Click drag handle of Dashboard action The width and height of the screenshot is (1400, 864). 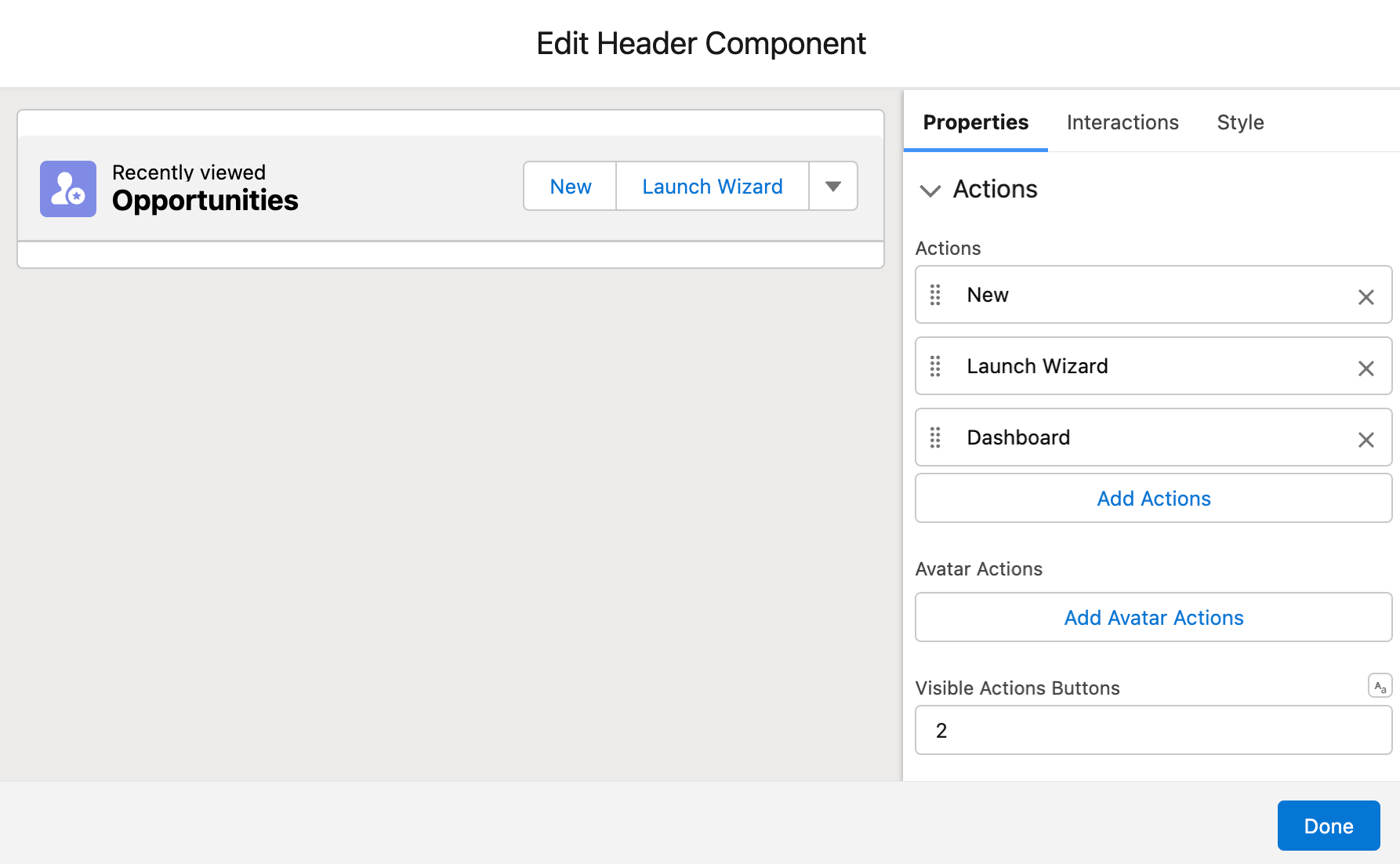click(x=935, y=437)
